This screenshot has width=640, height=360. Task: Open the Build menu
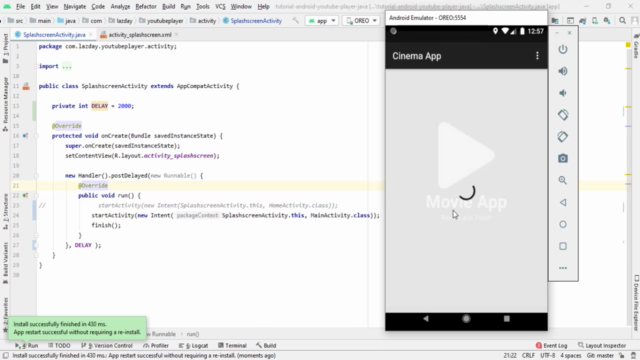pyautogui.click(x=169, y=7)
